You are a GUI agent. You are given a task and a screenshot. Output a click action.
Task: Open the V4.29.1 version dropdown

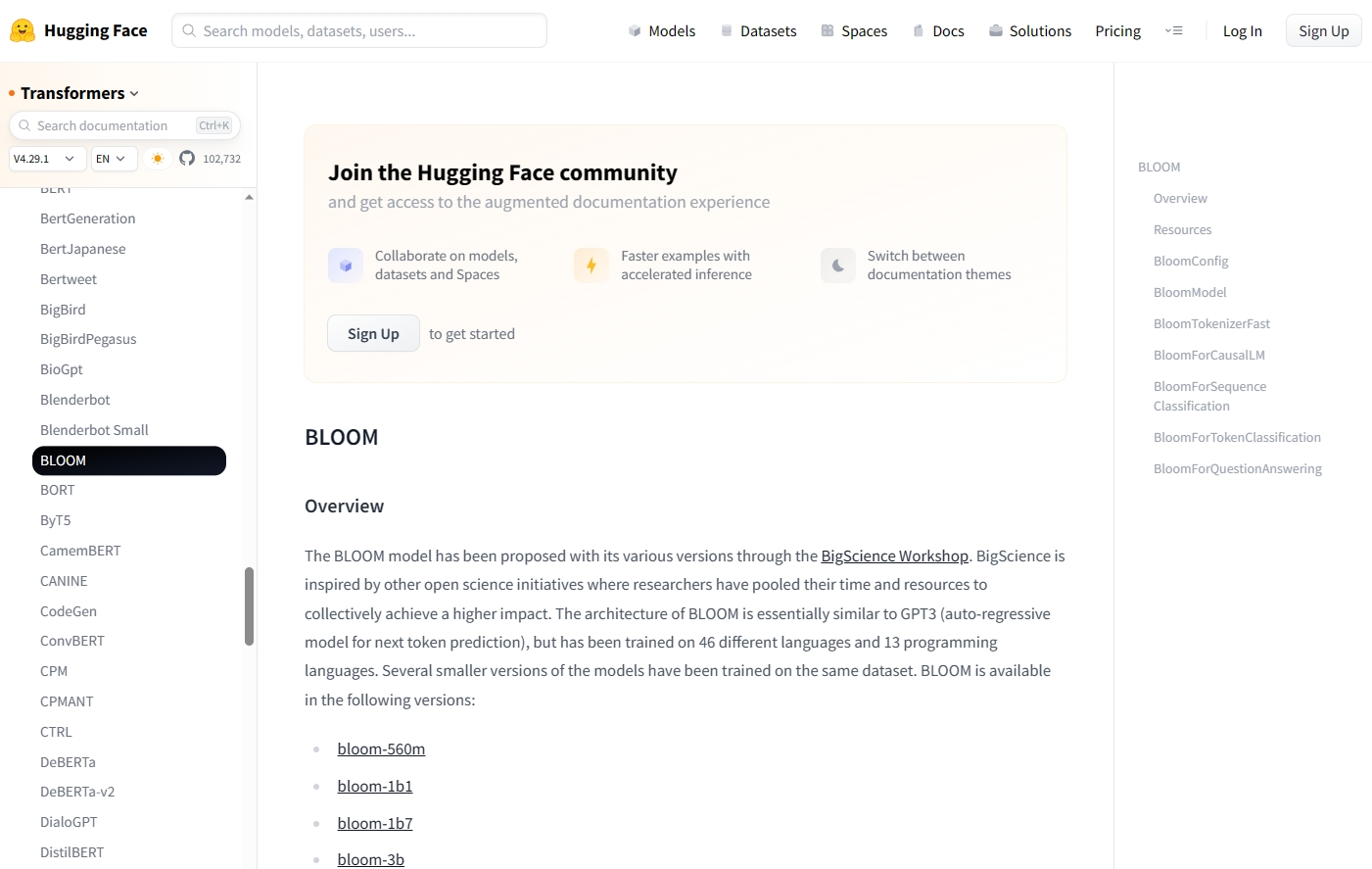coord(45,159)
